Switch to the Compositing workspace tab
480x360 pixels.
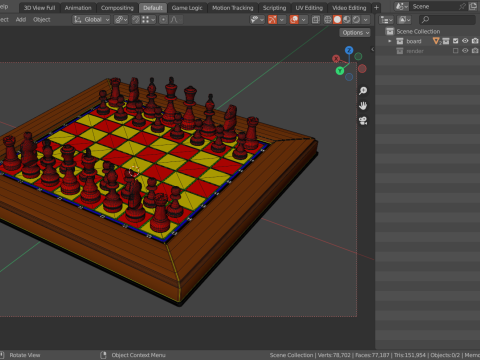click(x=117, y=8)
